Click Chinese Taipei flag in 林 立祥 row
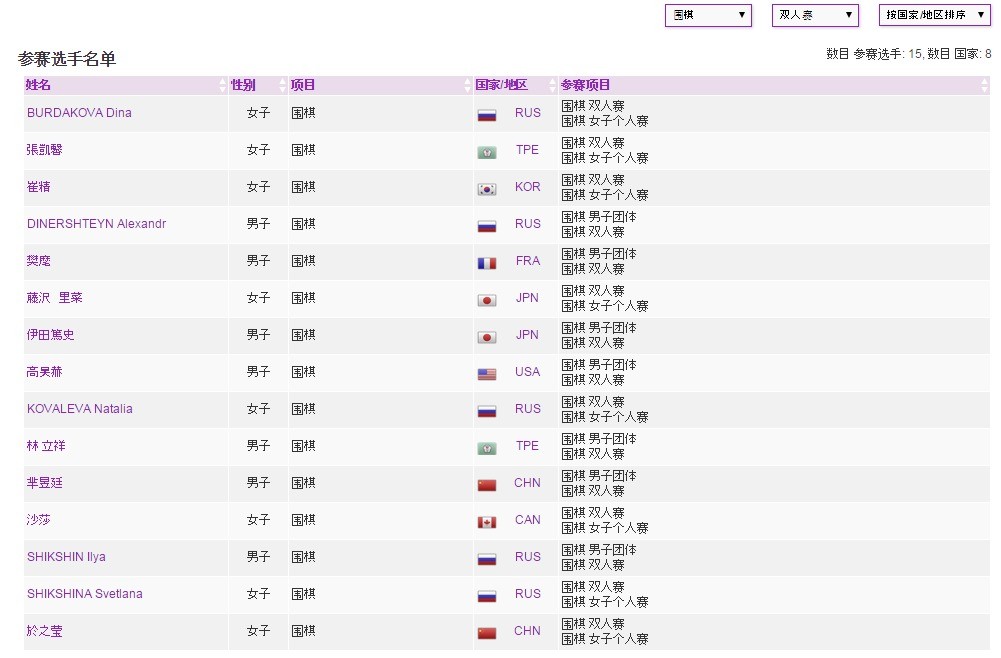The image size is (1001, 658). 487,449
